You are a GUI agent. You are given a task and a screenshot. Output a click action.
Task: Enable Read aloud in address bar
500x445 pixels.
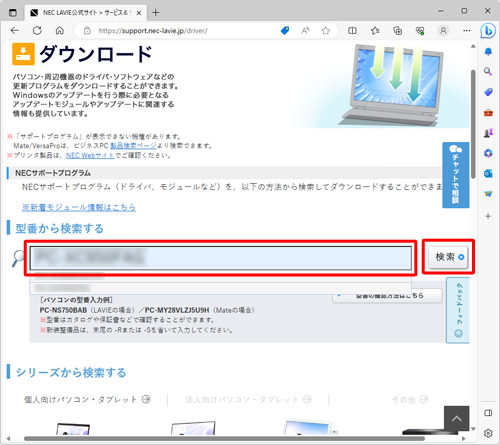point(305,31)
